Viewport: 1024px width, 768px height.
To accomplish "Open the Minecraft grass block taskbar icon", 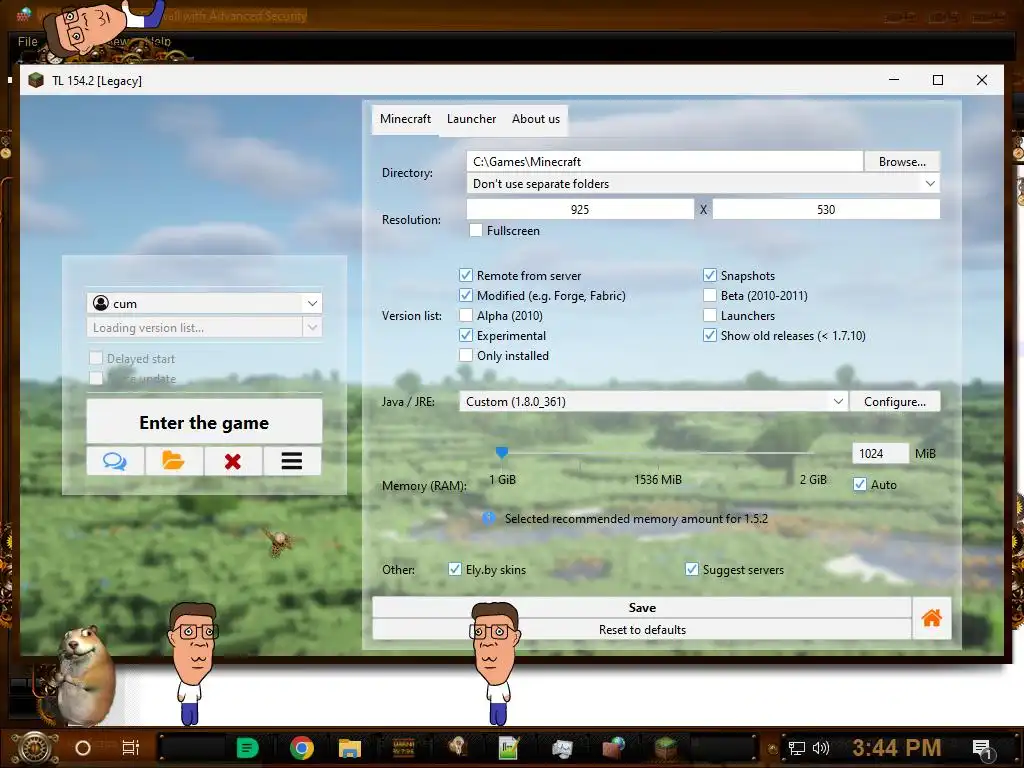I will coord(666,748).
